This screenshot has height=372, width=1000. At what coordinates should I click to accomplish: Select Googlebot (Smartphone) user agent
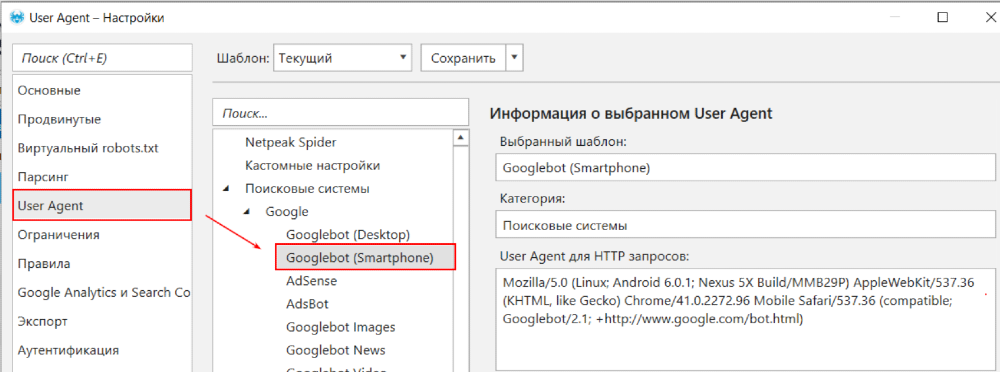tap(365, 258)
